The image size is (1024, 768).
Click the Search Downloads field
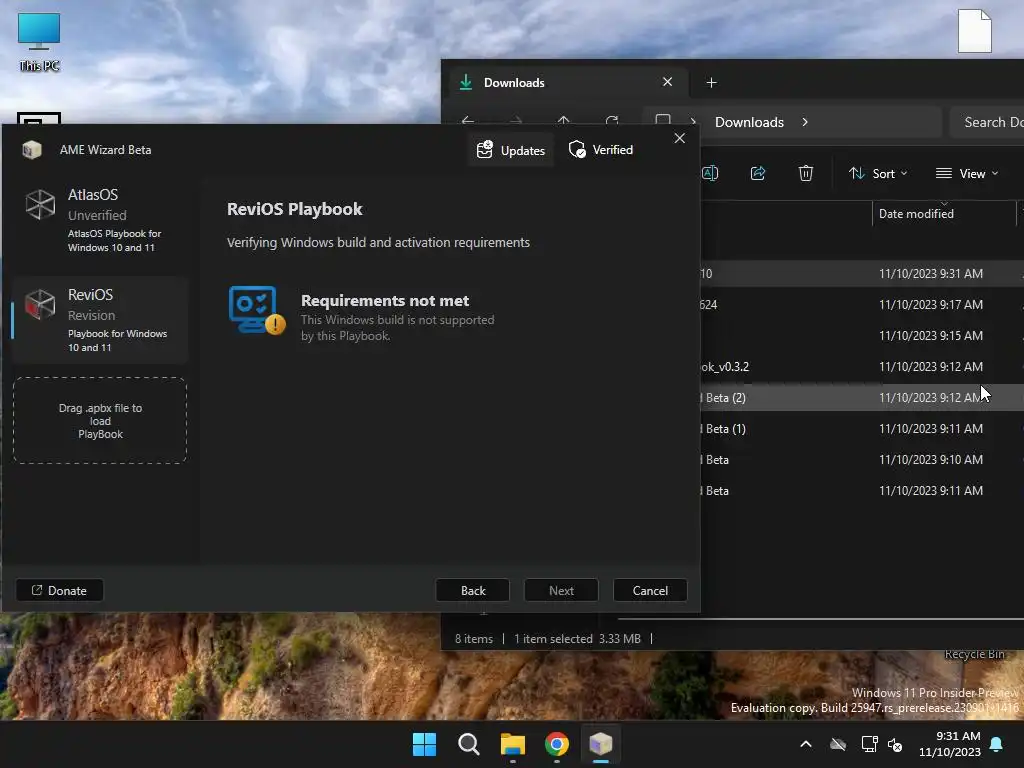tap(987, 123)
